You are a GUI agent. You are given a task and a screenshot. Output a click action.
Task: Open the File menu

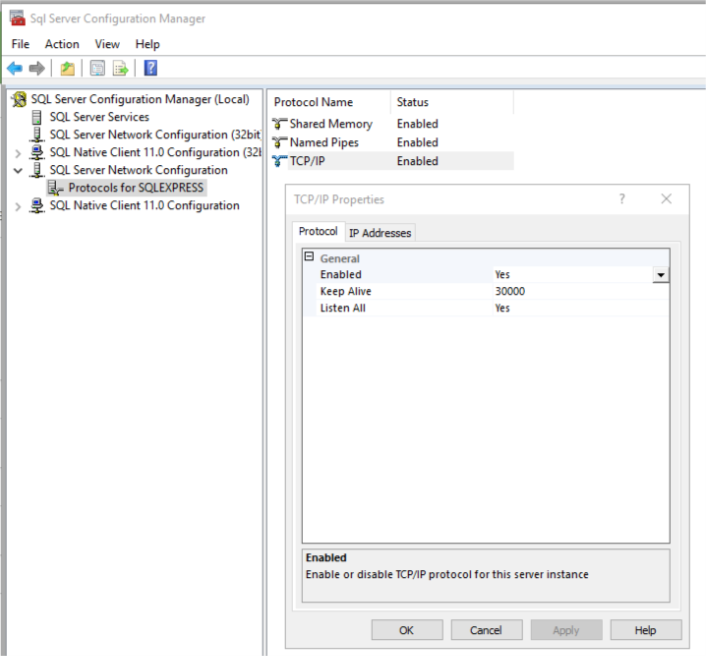[x=20, y=44]
